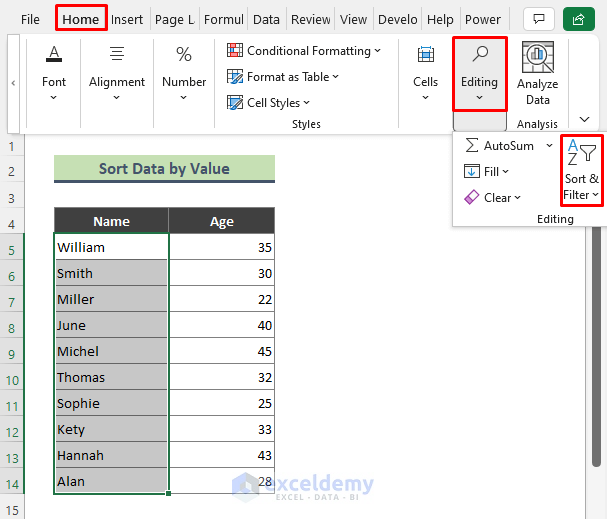This screenshot has height=519, width=607.
Task: Select the cell containing William
Action: click(111, 247)
